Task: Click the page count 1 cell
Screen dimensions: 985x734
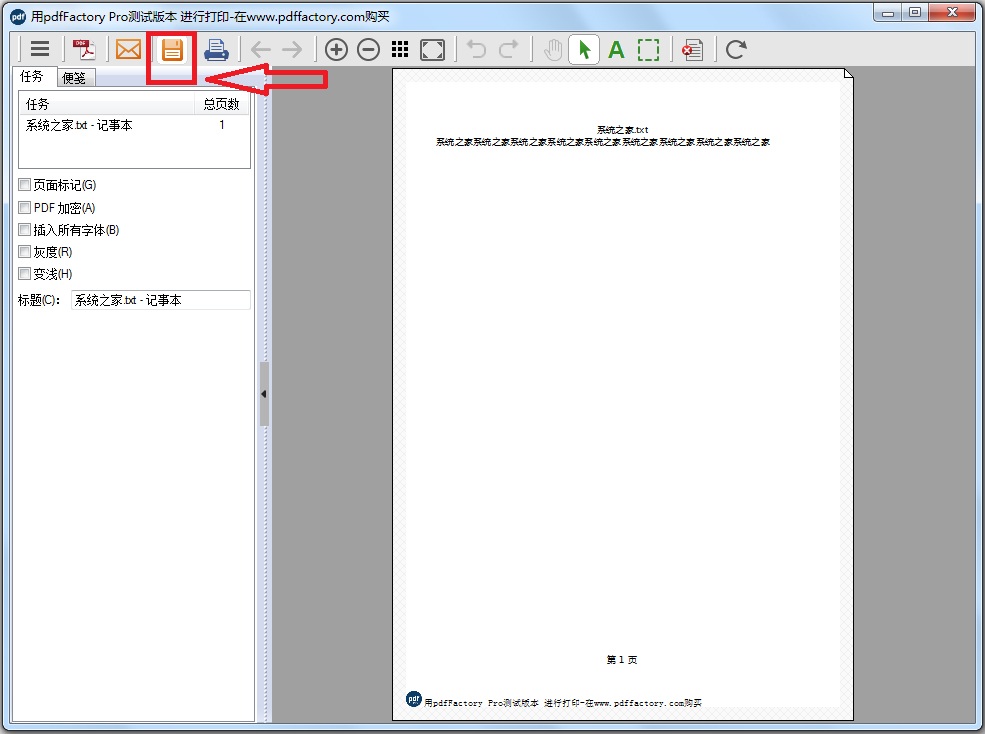Action: click(x=222, y=125)
